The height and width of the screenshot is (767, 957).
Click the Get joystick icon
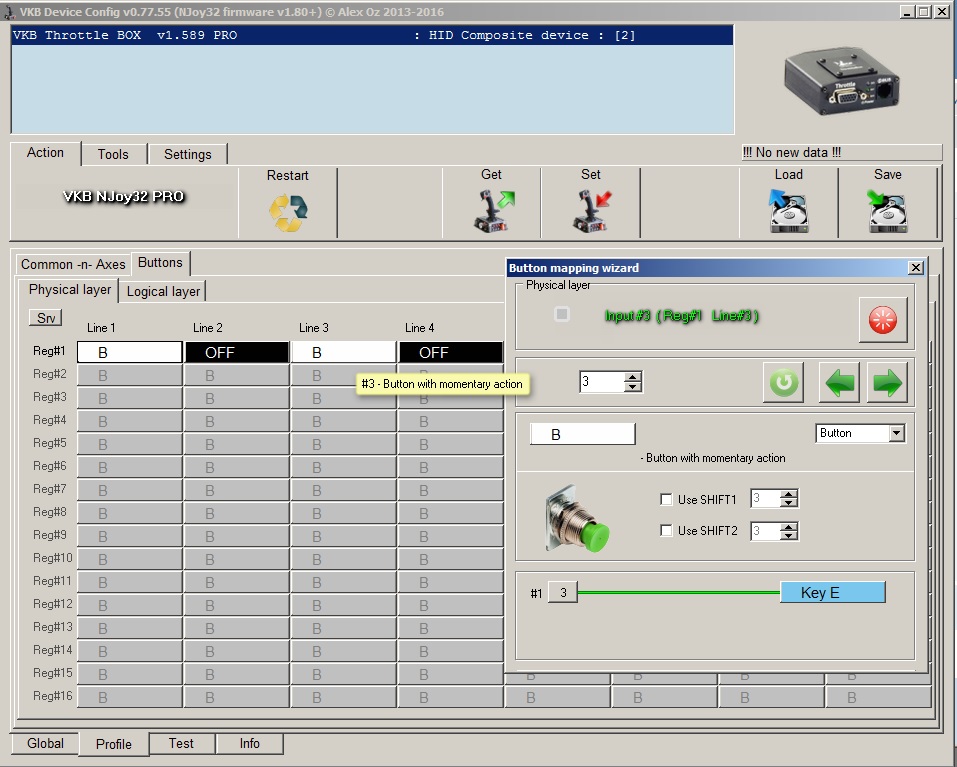pyautogui.click(x=491, y=212)
